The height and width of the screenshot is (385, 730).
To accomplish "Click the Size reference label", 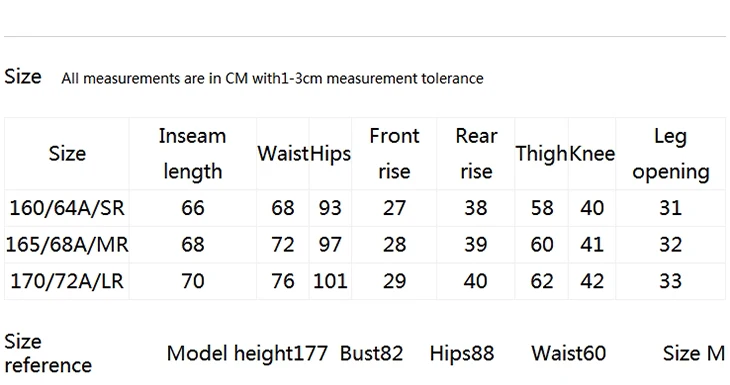I will (x=48, y=354).
